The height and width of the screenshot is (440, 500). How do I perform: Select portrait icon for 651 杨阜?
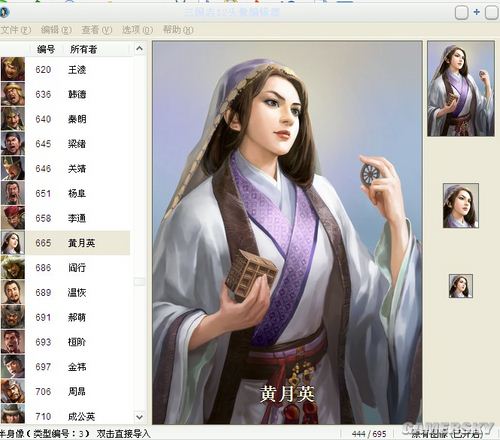point(13,193)
